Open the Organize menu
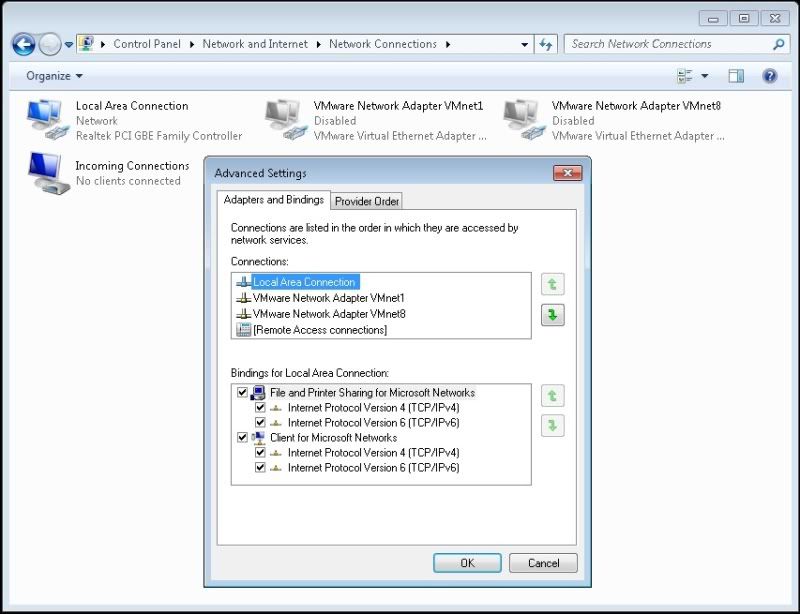800x614 pixels. 54,76
